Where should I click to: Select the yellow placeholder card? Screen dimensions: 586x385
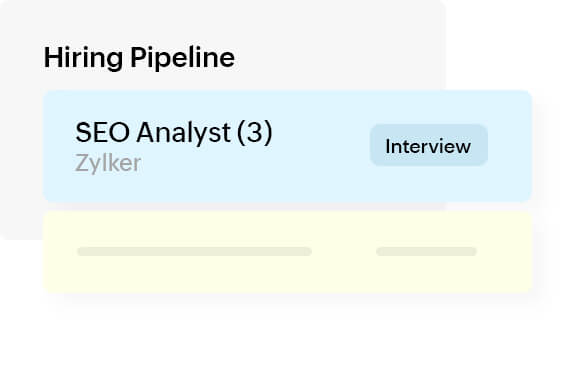click(287, 252)
